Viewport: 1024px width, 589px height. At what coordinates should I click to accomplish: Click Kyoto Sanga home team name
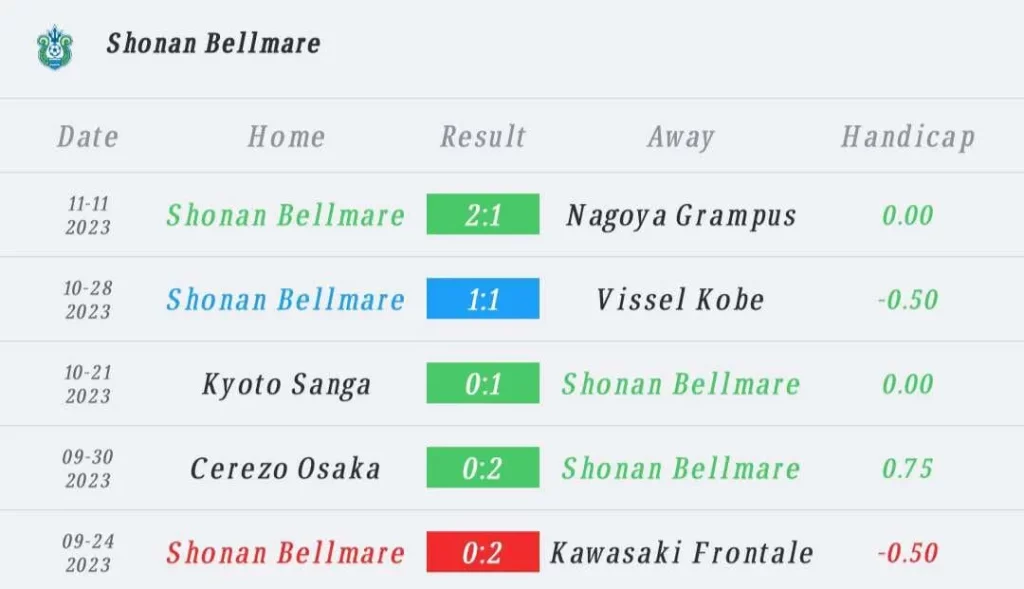(286, 384)
